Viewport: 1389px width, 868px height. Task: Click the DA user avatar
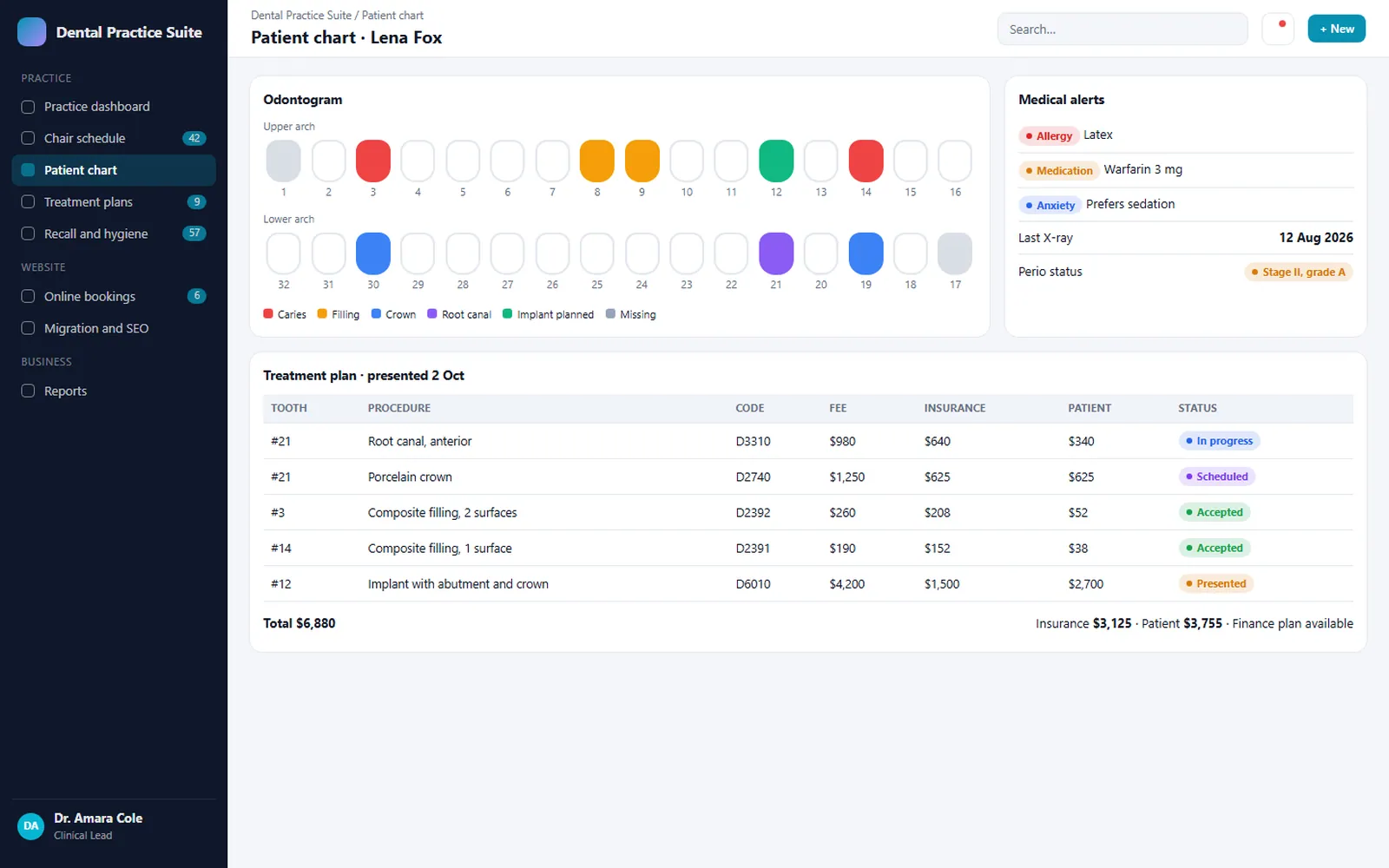(31, 825)
